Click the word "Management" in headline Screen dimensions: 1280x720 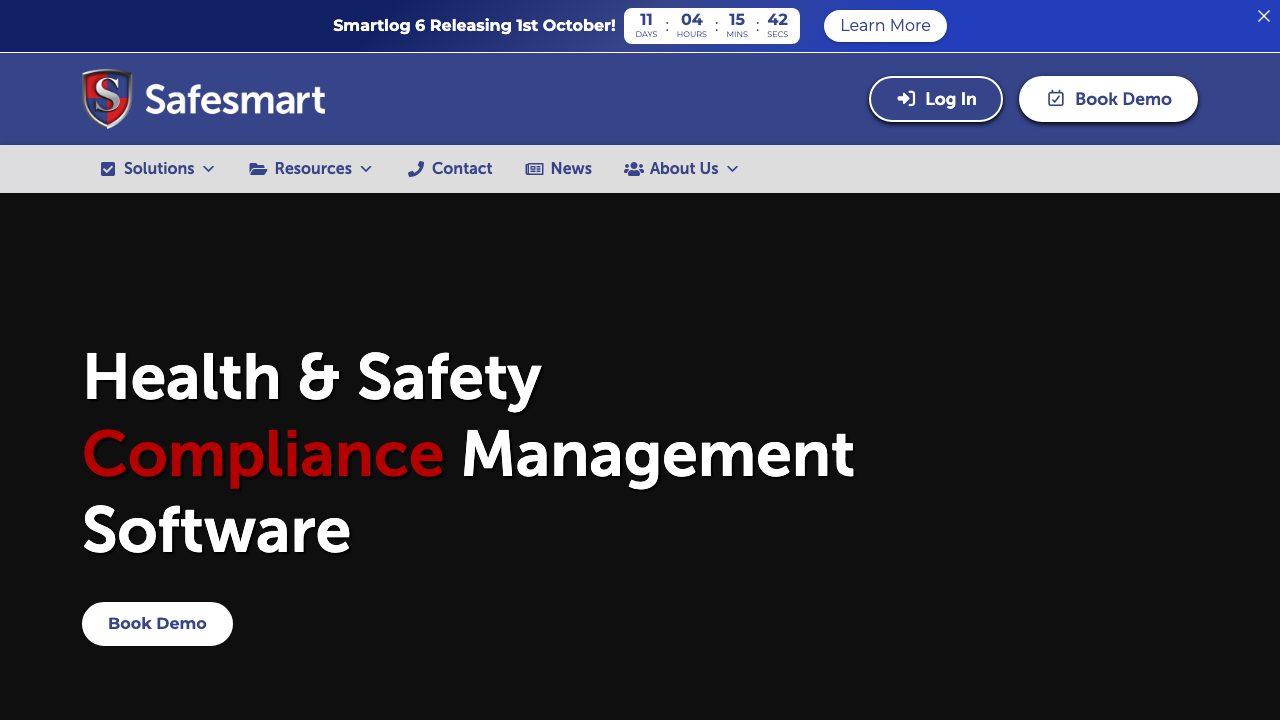point(658,456)
